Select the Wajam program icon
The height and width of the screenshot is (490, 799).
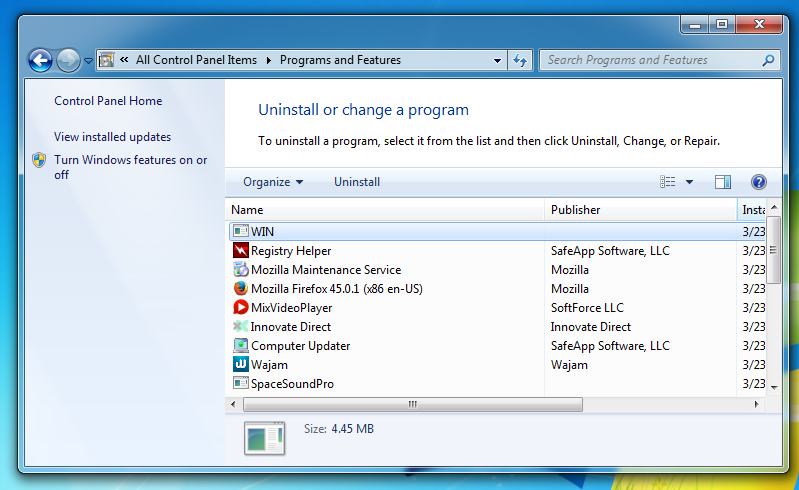pyautogui.click(x=241, y=364)
